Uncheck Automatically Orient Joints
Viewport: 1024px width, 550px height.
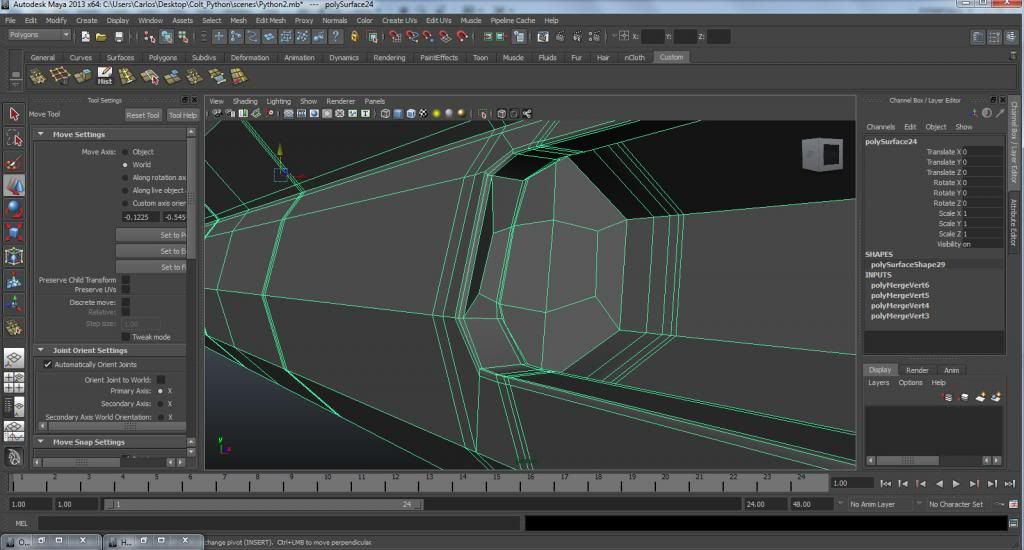pos(47,365)
